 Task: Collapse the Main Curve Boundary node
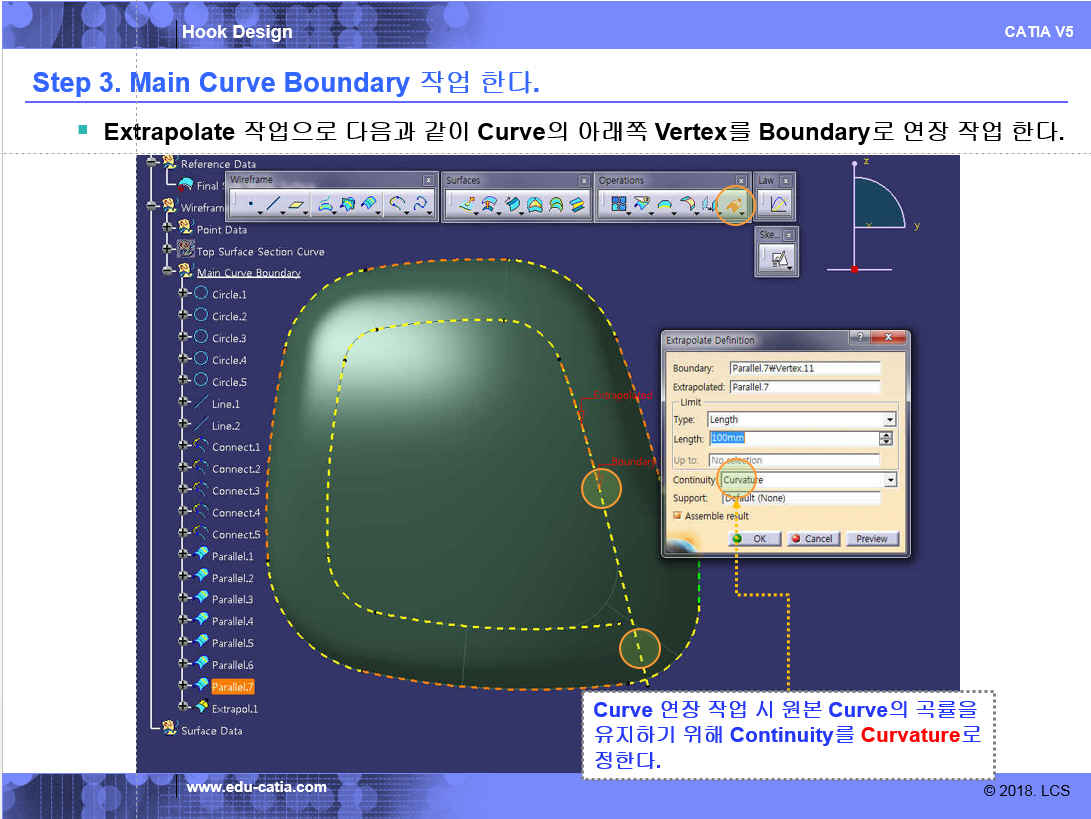pos(169,272)
